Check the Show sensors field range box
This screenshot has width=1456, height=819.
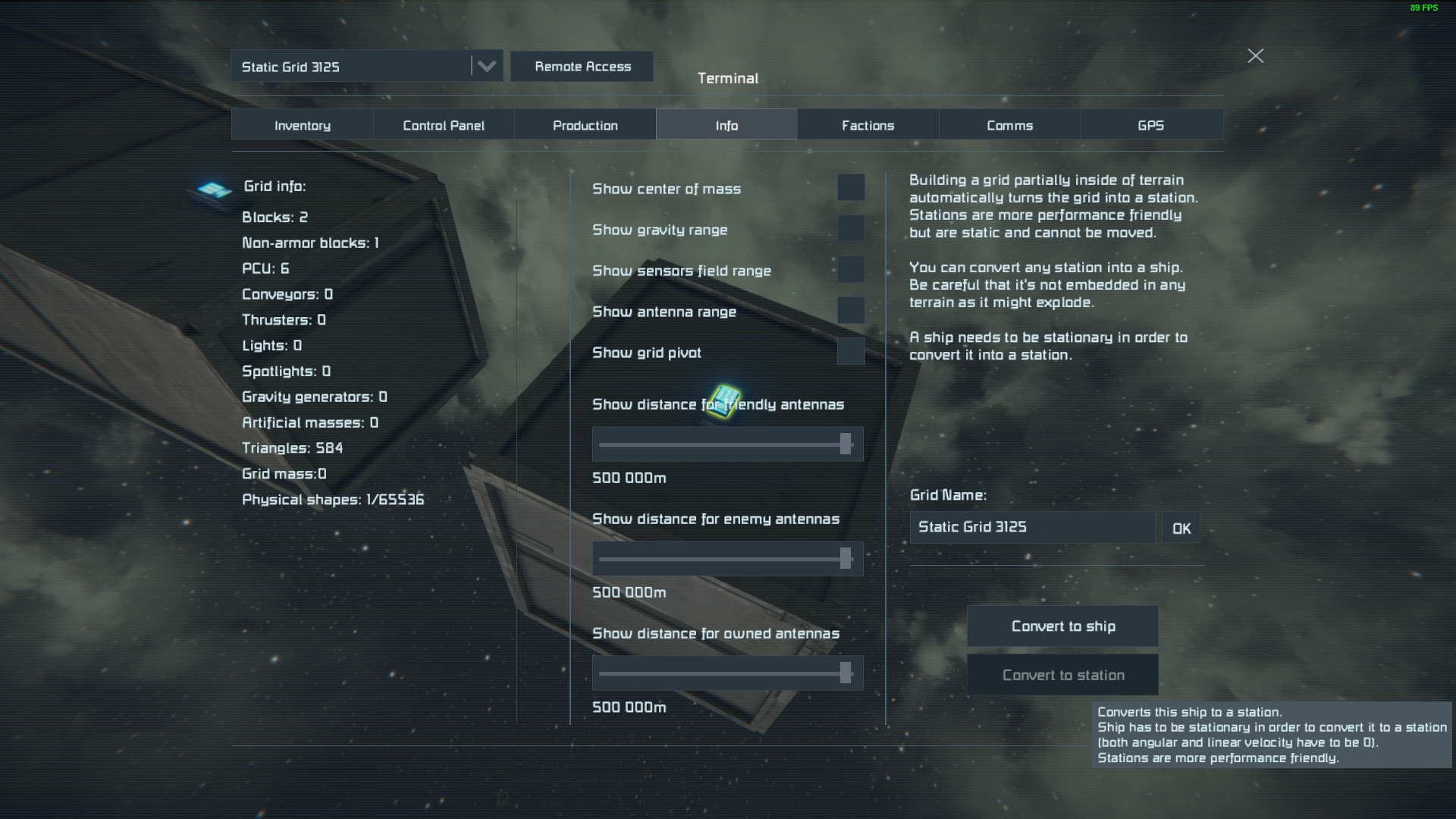point(851,269)
